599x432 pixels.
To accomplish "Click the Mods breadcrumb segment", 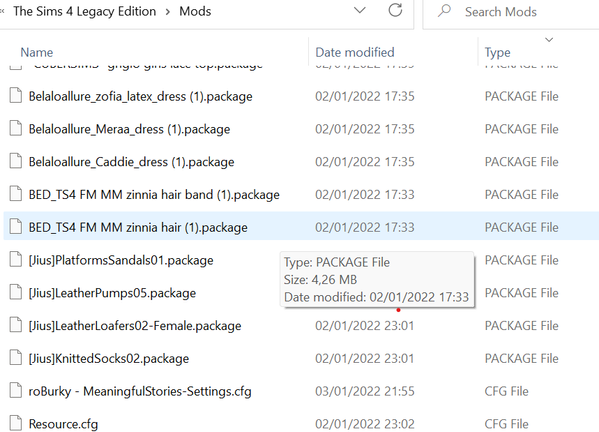I will click(195, 11).
